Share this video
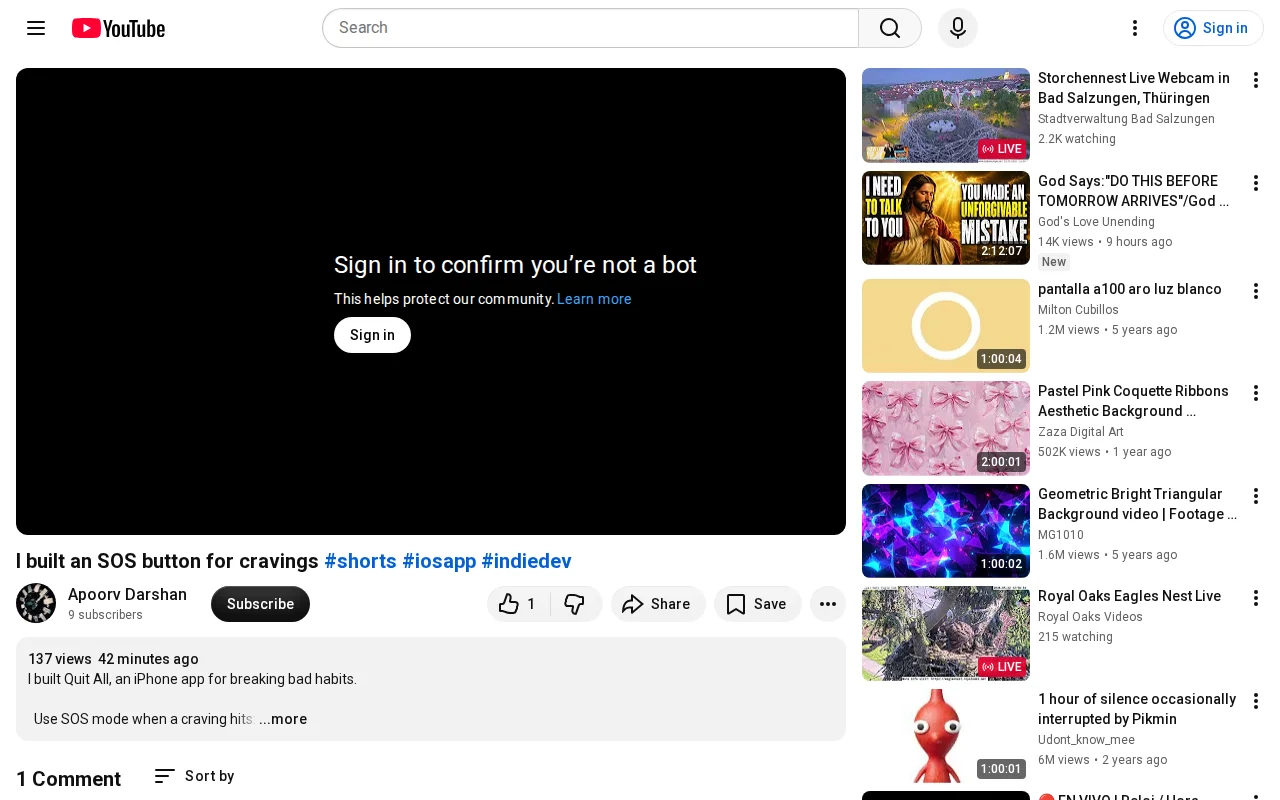Image resolution: width=1280 pixels, height=800 pixels. coord(658,604)
